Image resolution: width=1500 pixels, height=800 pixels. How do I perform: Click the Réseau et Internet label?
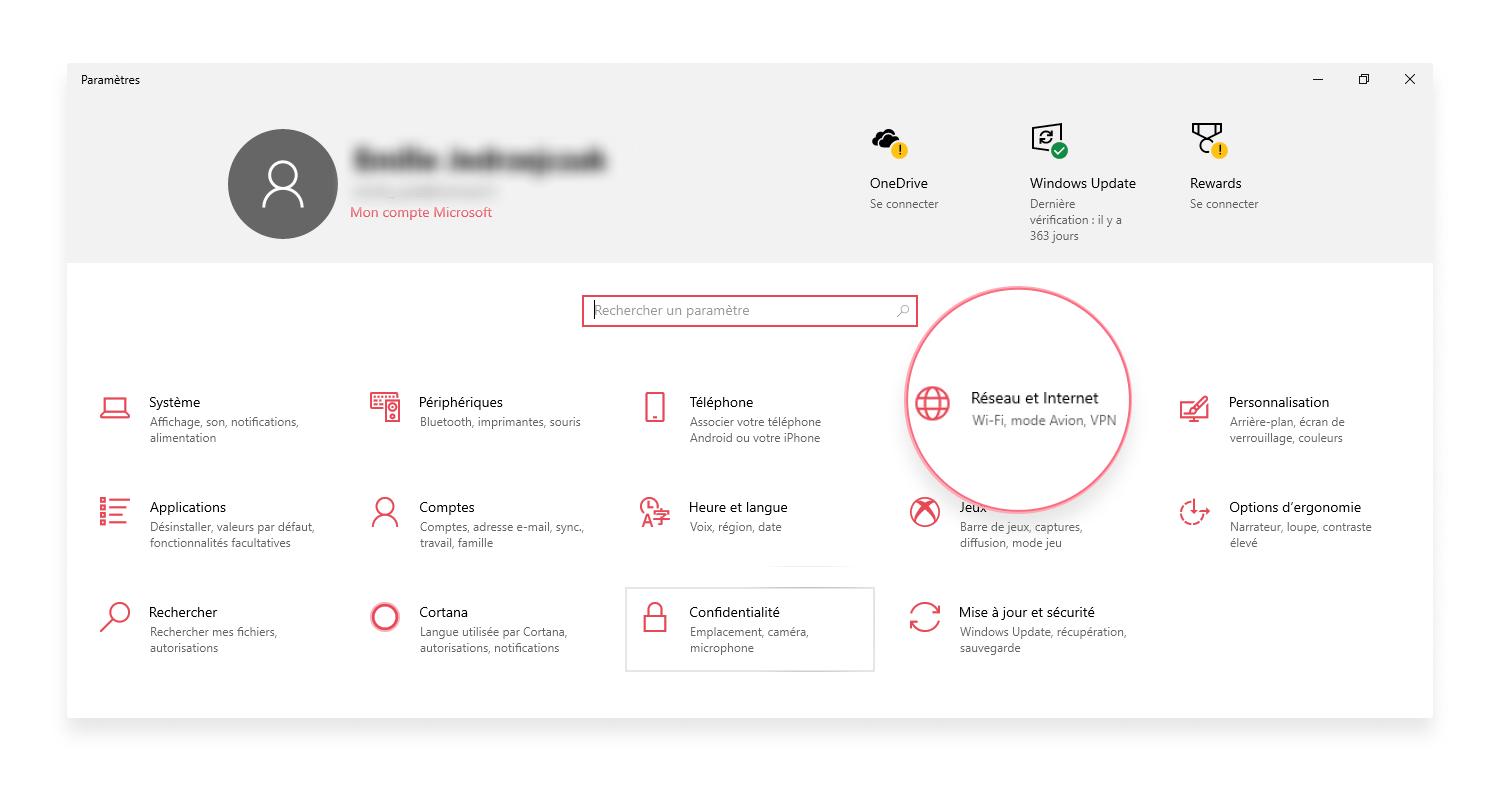[x=1035, y=398]
